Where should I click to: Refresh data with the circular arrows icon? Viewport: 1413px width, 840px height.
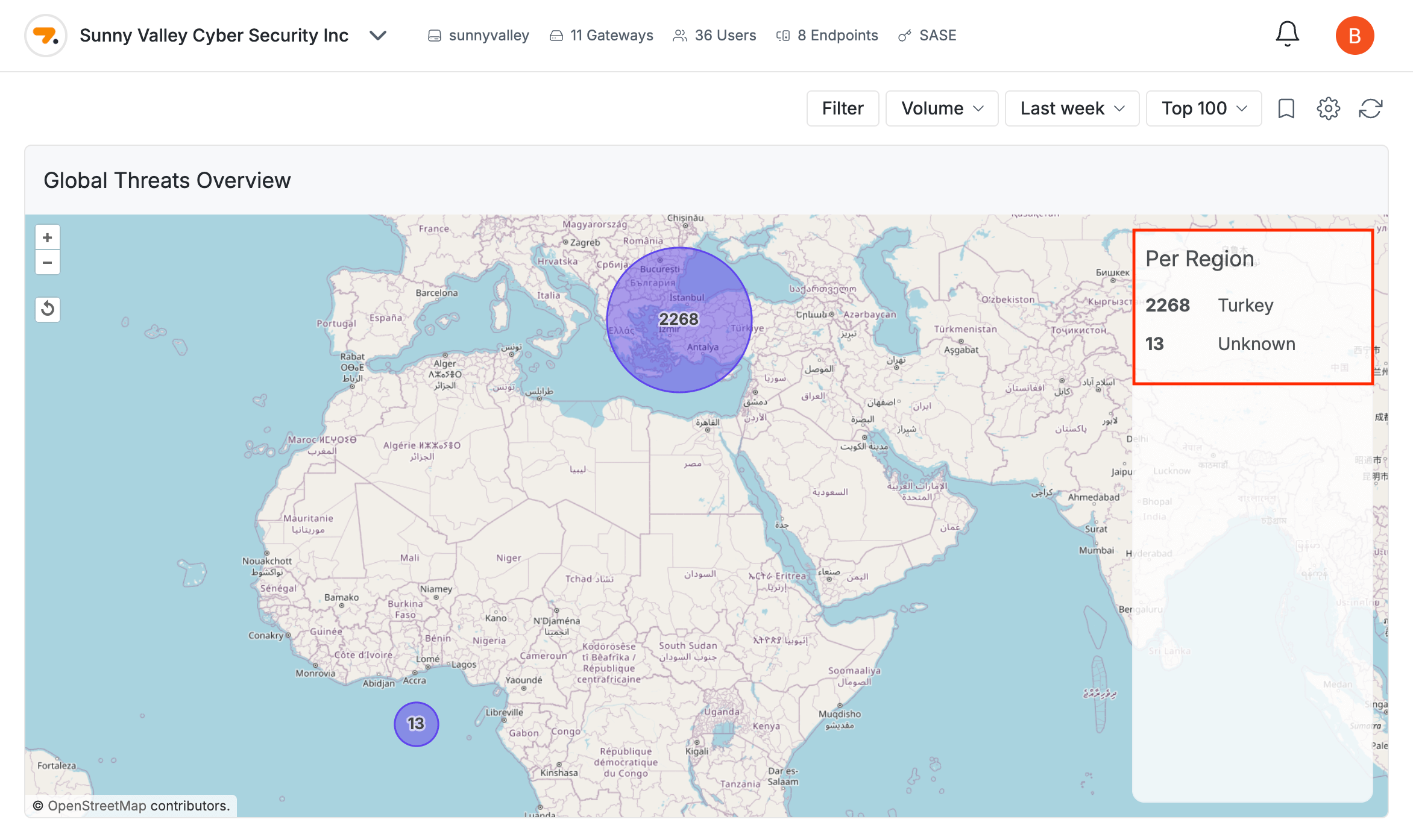click(x=1370, y=108)
